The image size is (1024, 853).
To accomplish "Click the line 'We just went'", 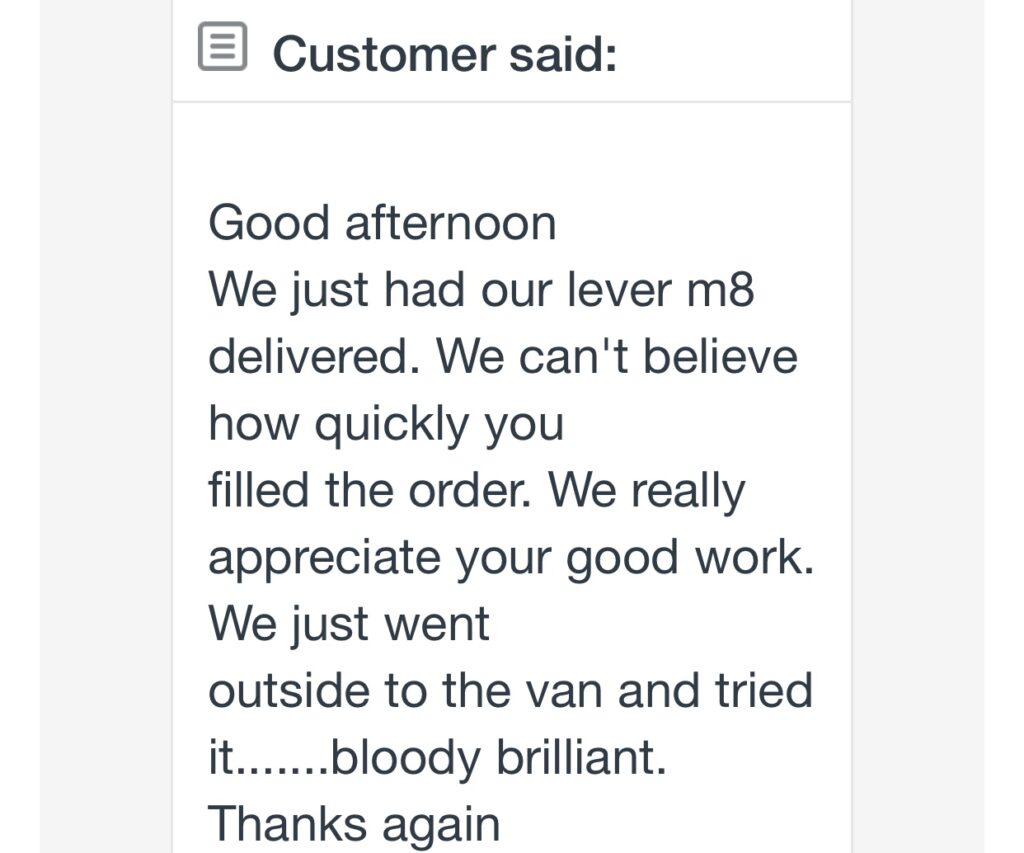I will pyautogui.click(x=349, y=624).
